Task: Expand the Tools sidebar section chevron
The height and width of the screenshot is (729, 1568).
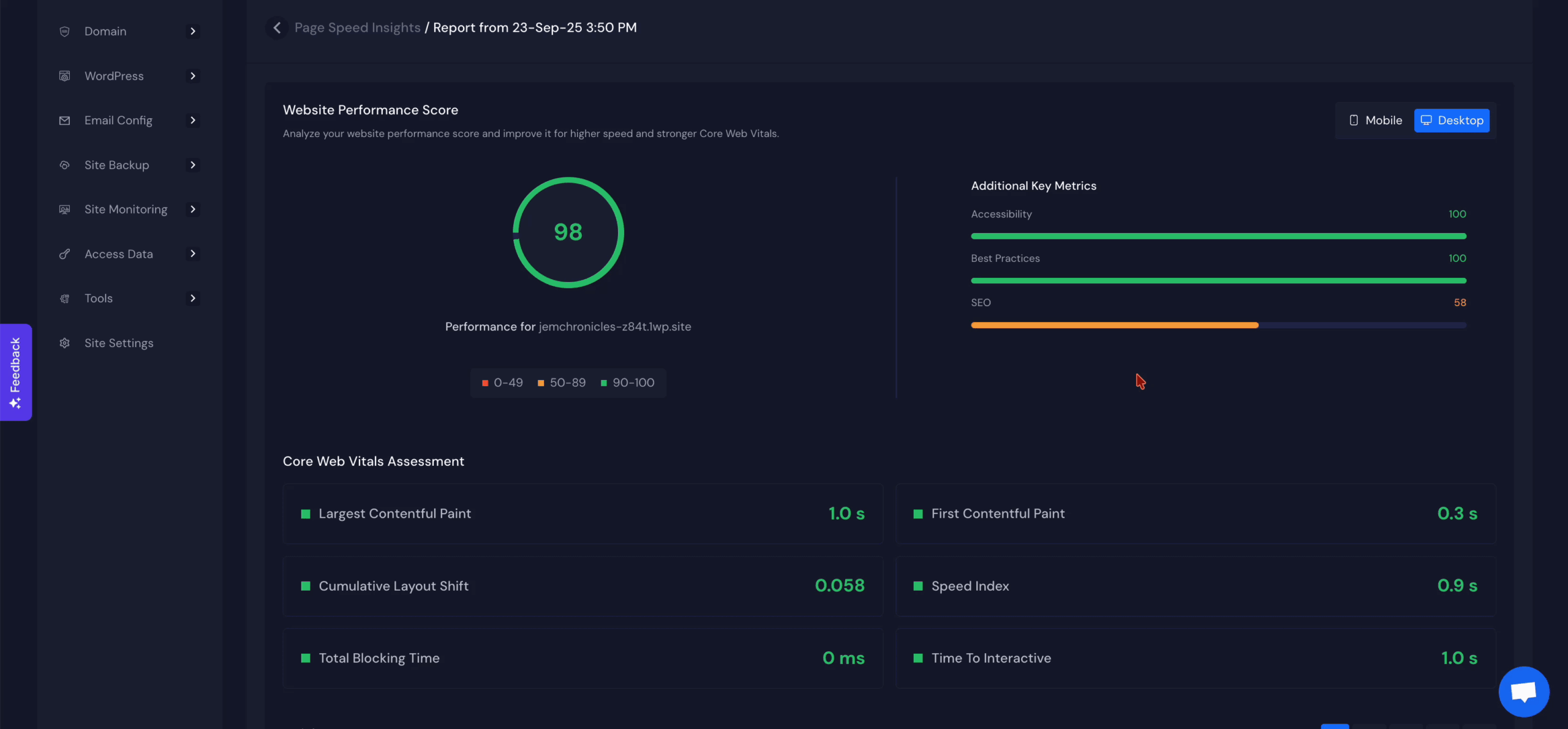Action: click(x=193, y=298)
